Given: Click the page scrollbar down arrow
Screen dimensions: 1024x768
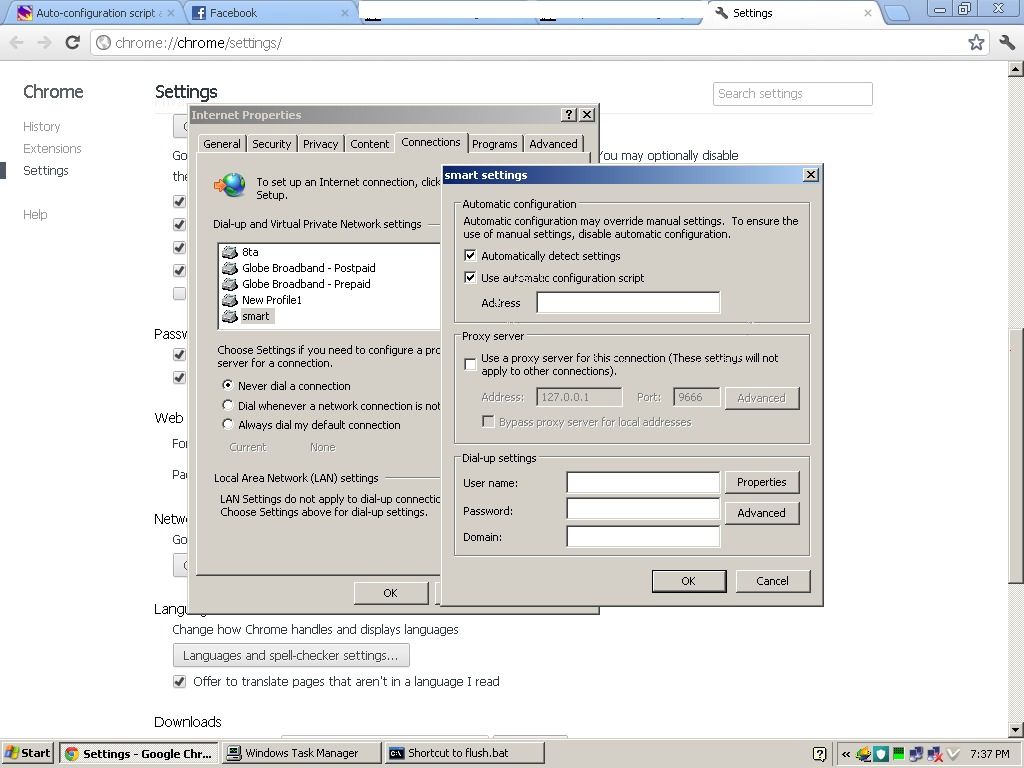Looking at the screenshot, I should pyautogui.click(x=1016, y=730).
